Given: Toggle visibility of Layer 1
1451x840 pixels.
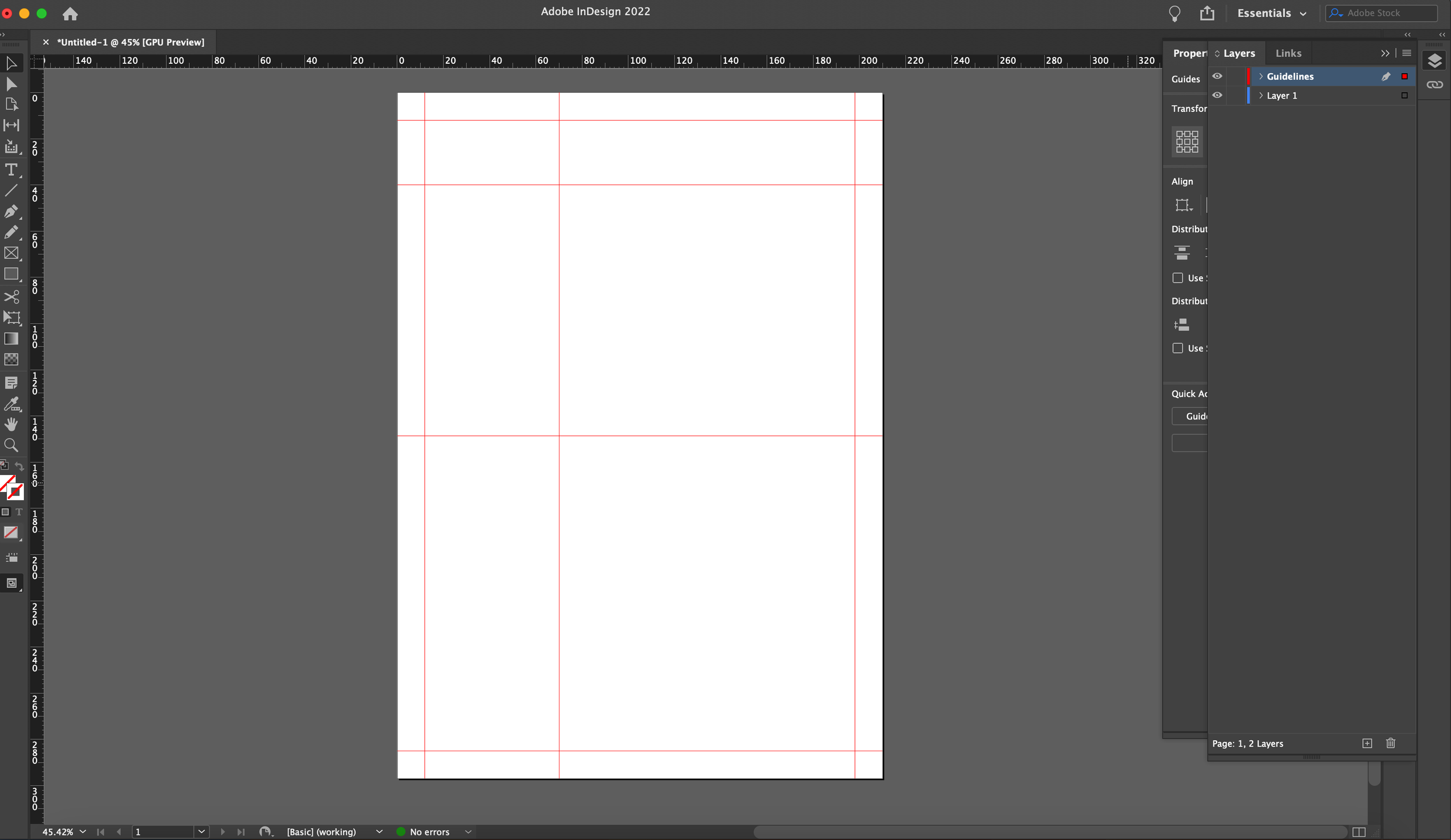Looking at the screenshot, I should pos(1218,95).
